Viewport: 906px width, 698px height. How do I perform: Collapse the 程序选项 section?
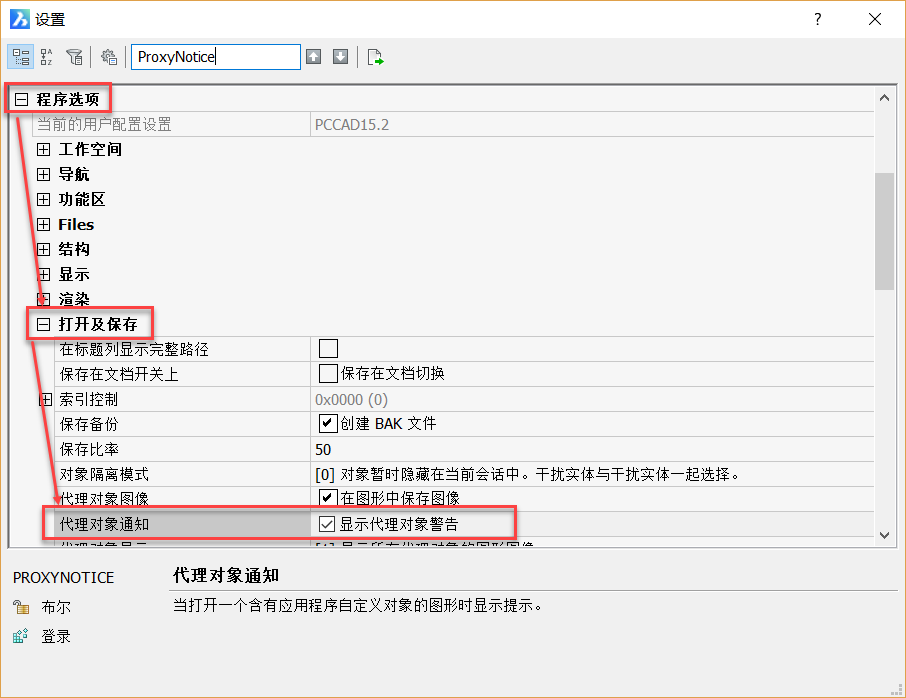[21, 99]
